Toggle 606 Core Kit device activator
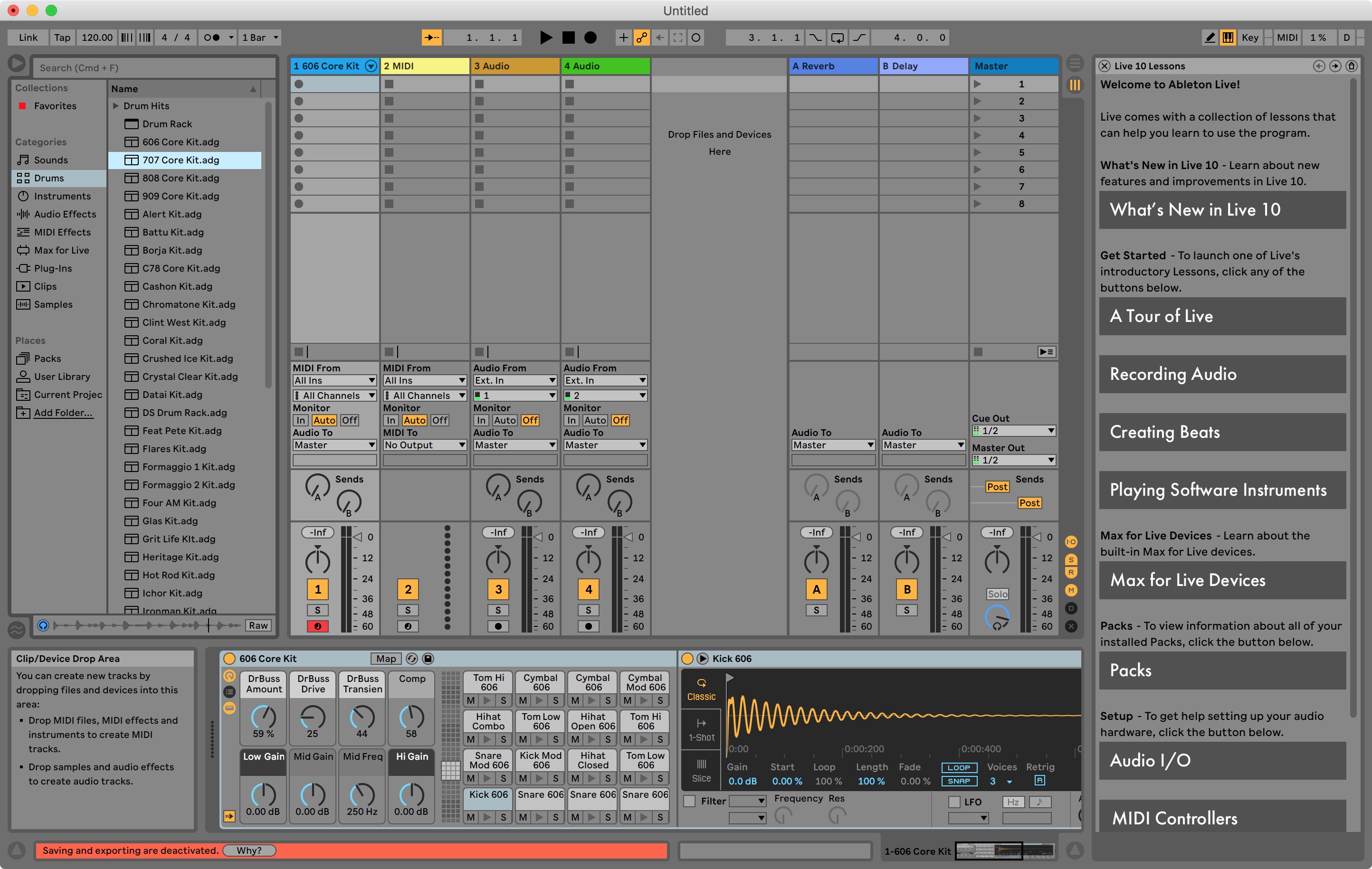The height and width of the screenshot is (869, 1372). pos(229,659)
